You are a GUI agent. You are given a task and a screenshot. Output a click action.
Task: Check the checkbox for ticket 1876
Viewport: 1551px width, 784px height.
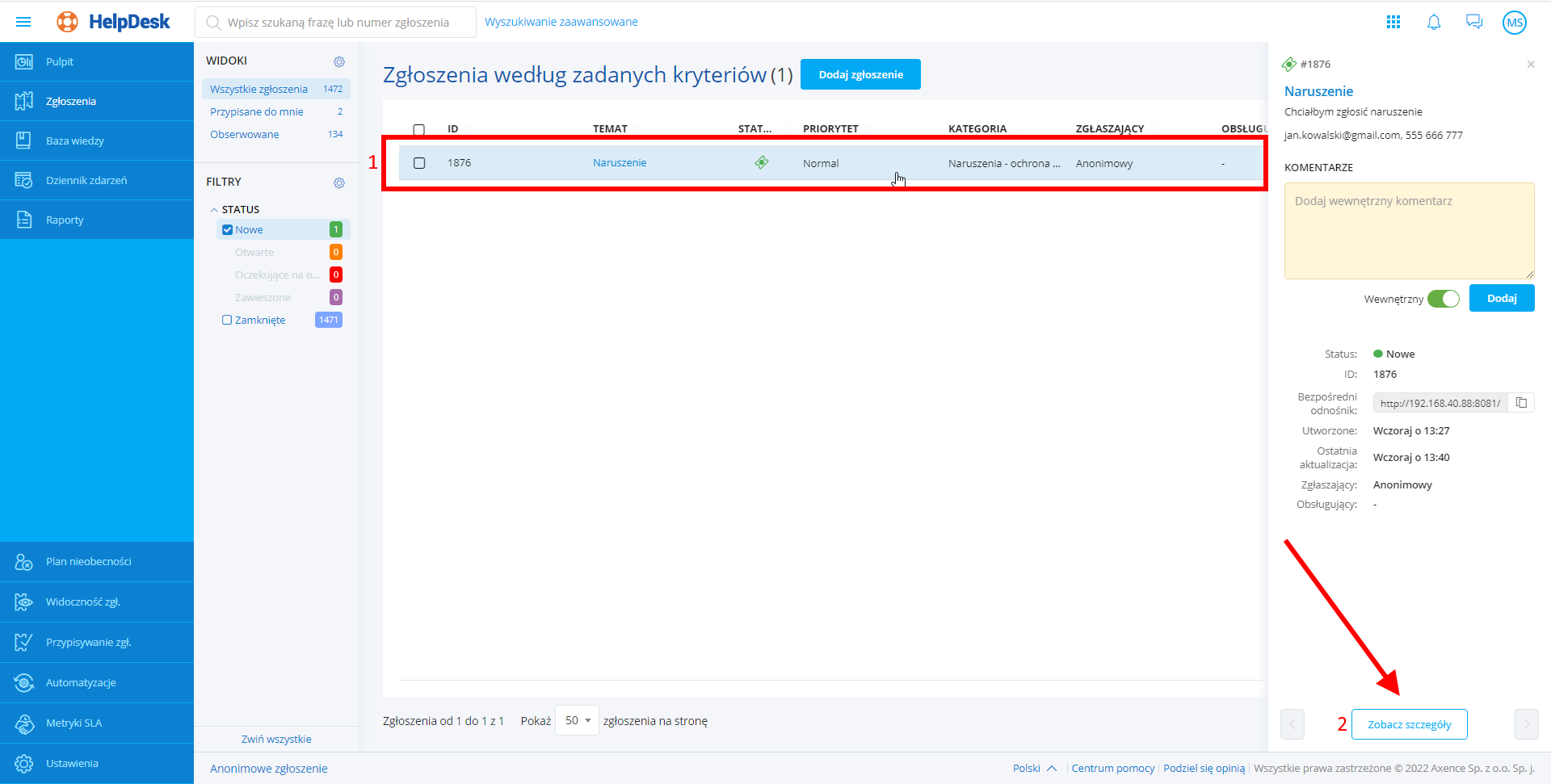pos(419,163)
